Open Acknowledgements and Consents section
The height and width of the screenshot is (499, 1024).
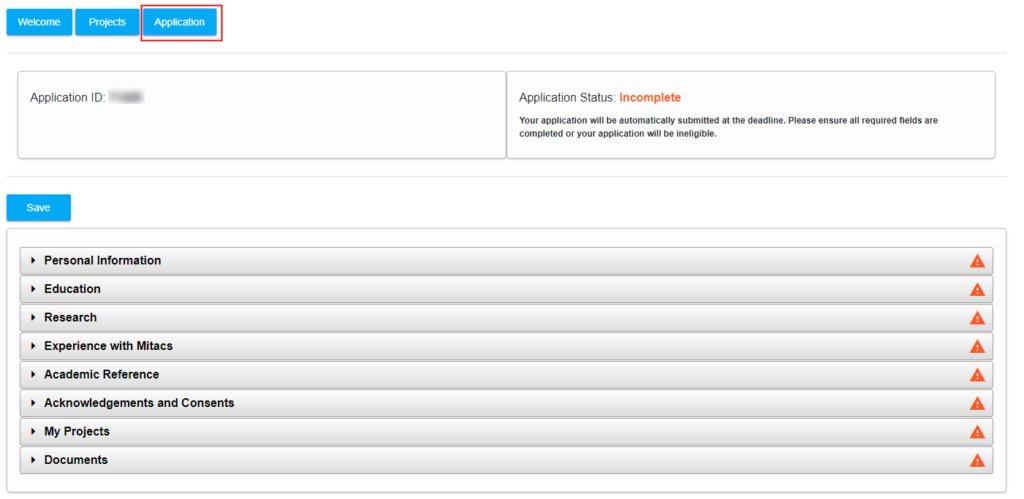[506, 403]
